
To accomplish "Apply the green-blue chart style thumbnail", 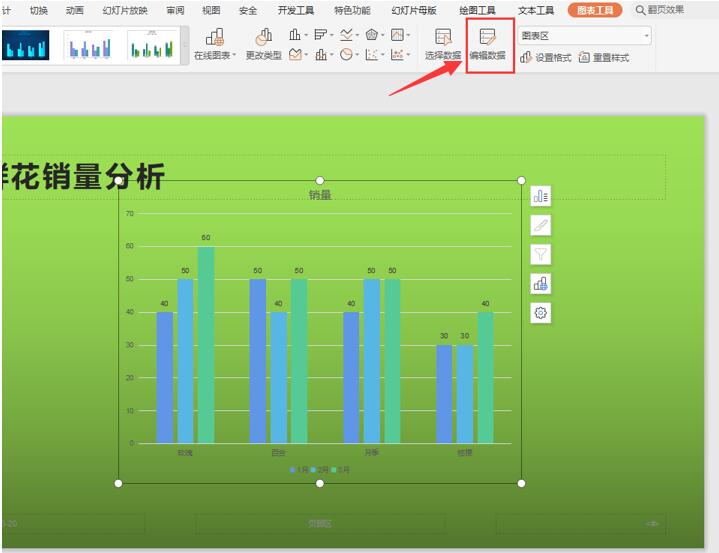I will 152,45.
